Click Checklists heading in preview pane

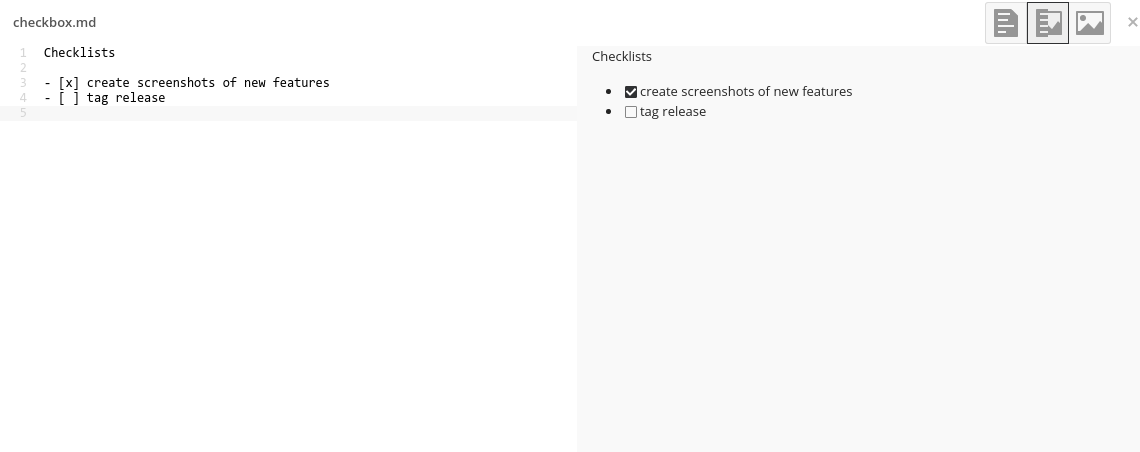click(622, 57)
